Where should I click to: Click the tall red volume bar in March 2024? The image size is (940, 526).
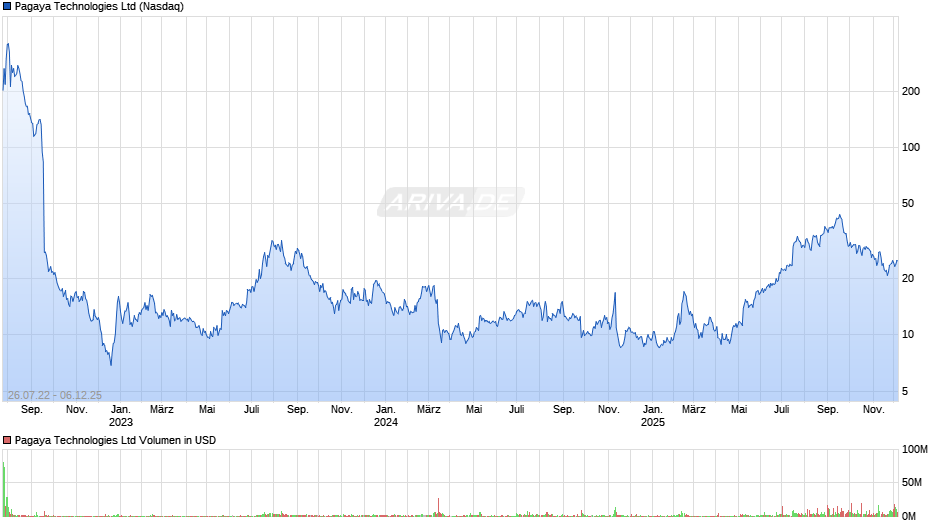439,507
